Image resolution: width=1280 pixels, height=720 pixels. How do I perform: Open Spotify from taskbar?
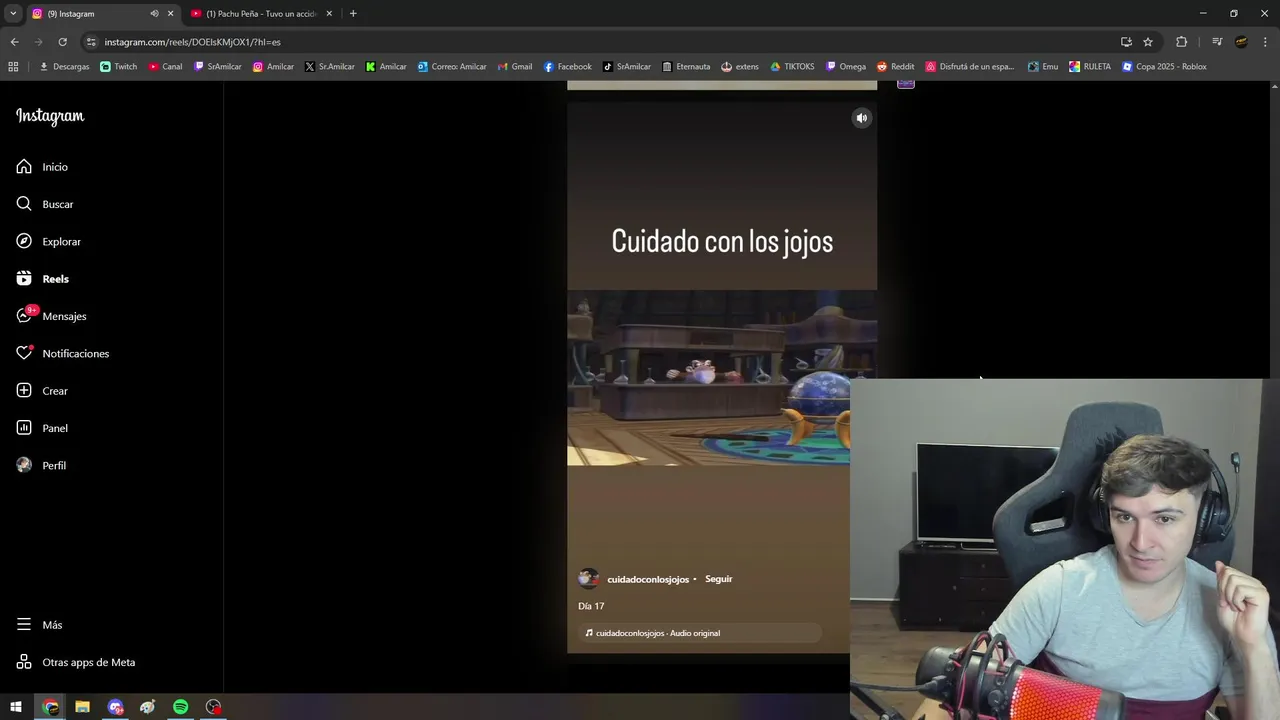coord(180,707)
